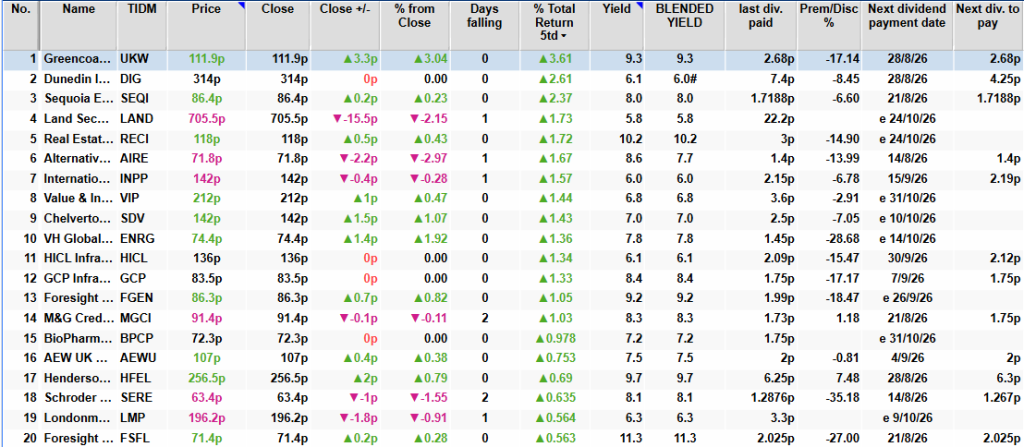This screenshot has width=1024, height=447.
Task: Select the Value & In... row name
Action: (77, 198)
